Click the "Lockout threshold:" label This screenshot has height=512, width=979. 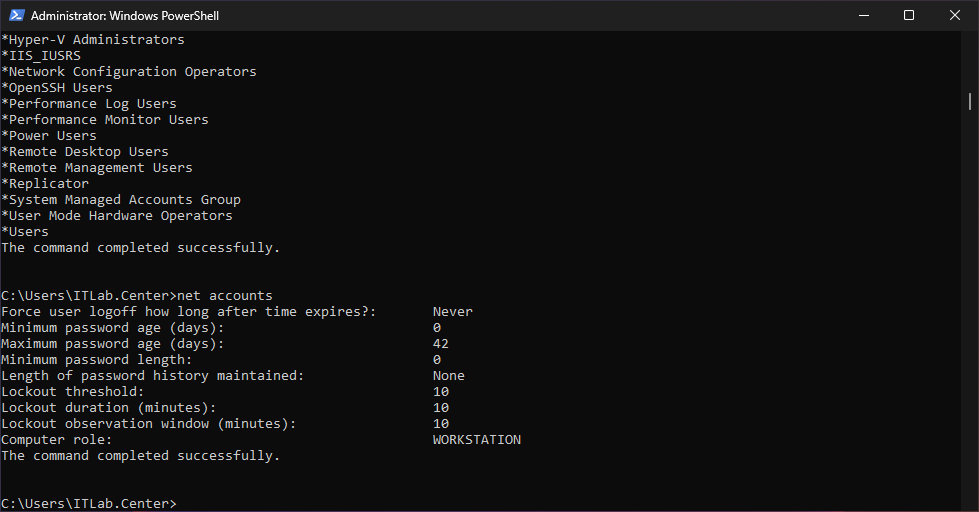click(x=73, y=392)
